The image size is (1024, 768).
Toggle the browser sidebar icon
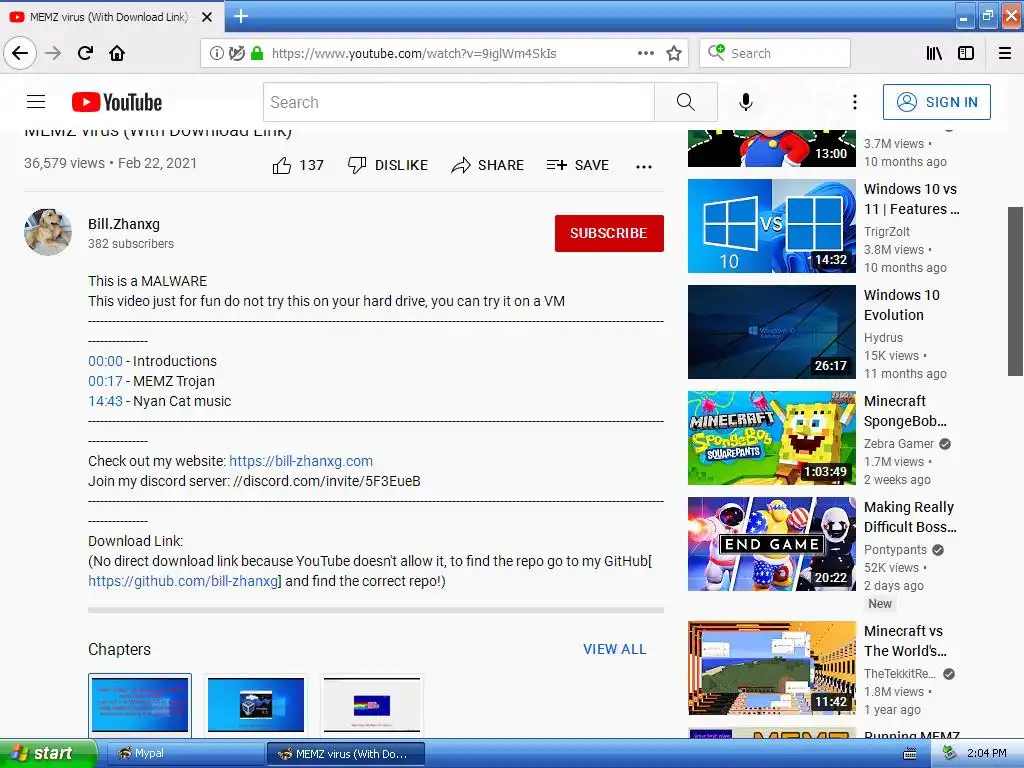tap(966, 53)
